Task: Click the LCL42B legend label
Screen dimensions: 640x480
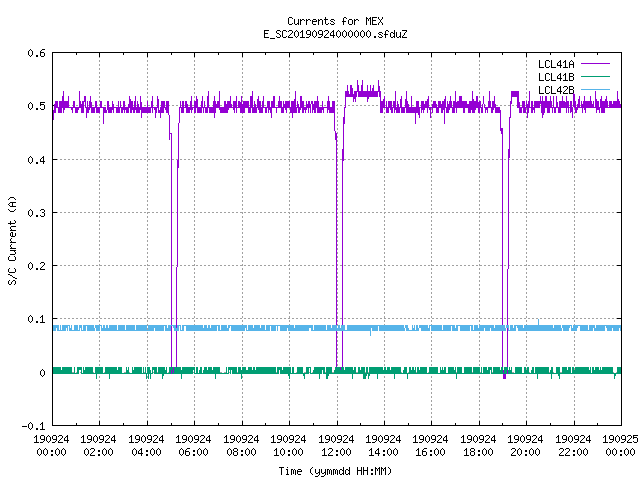Action: pos(556,90)
